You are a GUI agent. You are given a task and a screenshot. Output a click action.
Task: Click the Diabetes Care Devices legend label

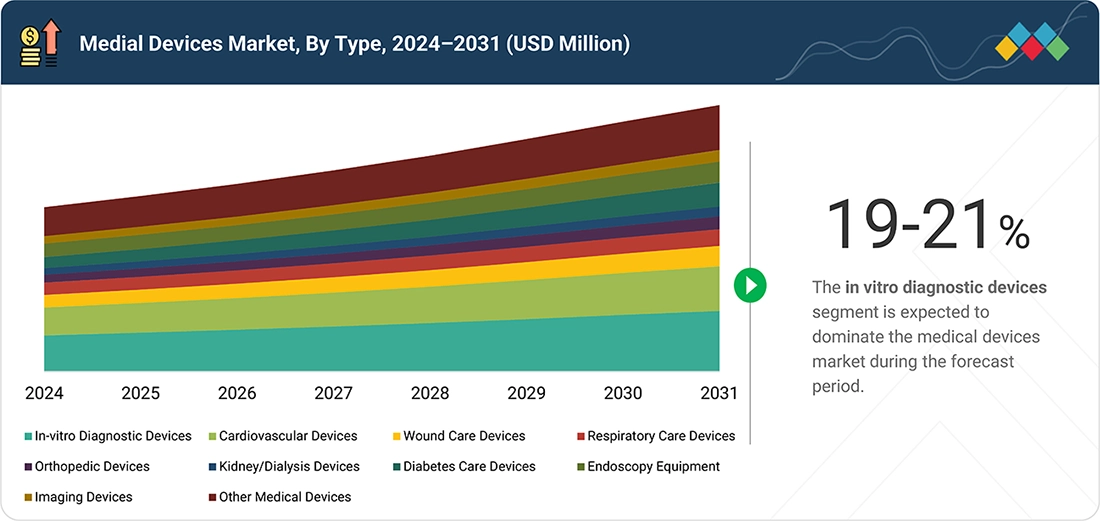point(469,466)
